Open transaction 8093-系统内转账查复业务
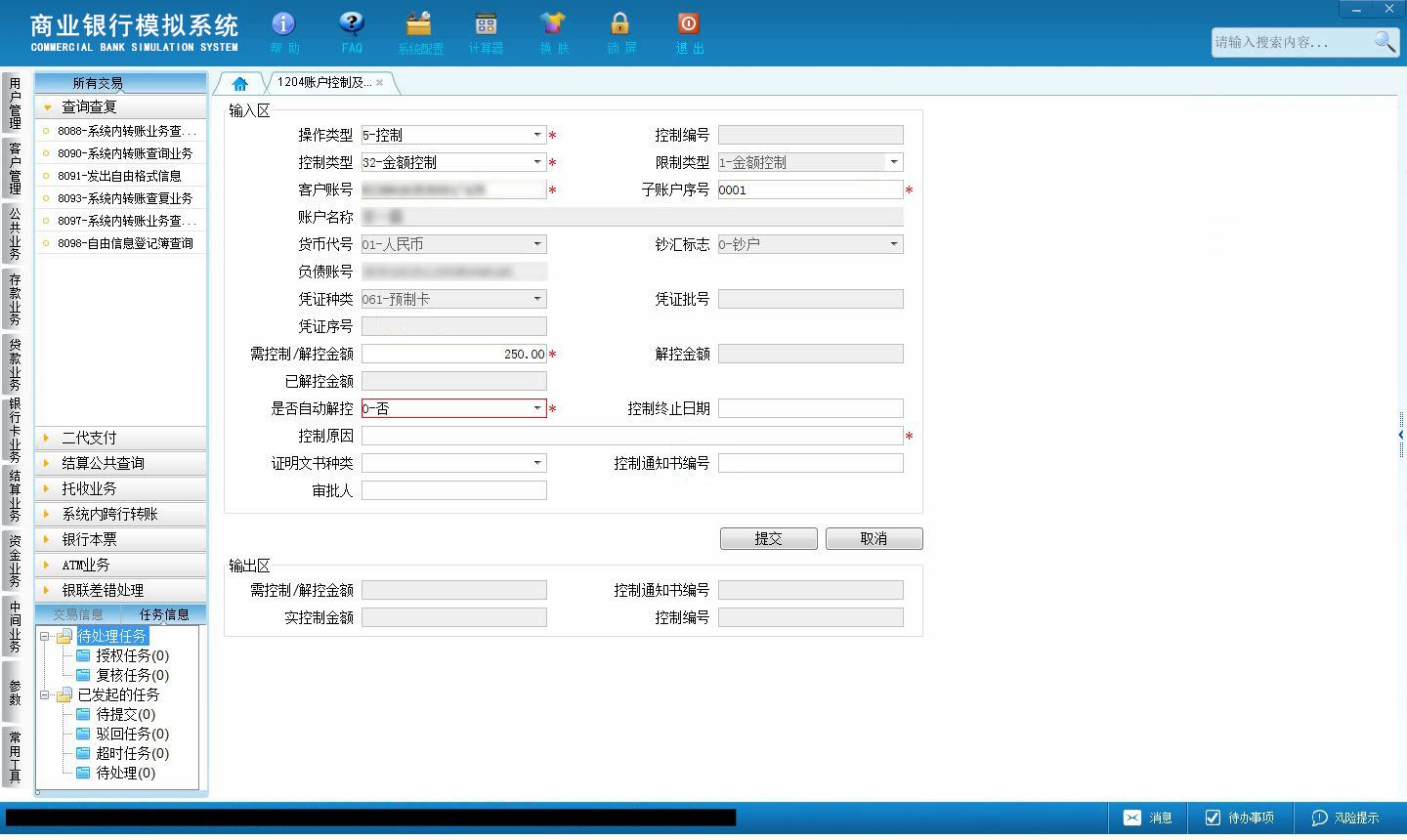Viewport: 1407px width, 840px height. [125, 198]
